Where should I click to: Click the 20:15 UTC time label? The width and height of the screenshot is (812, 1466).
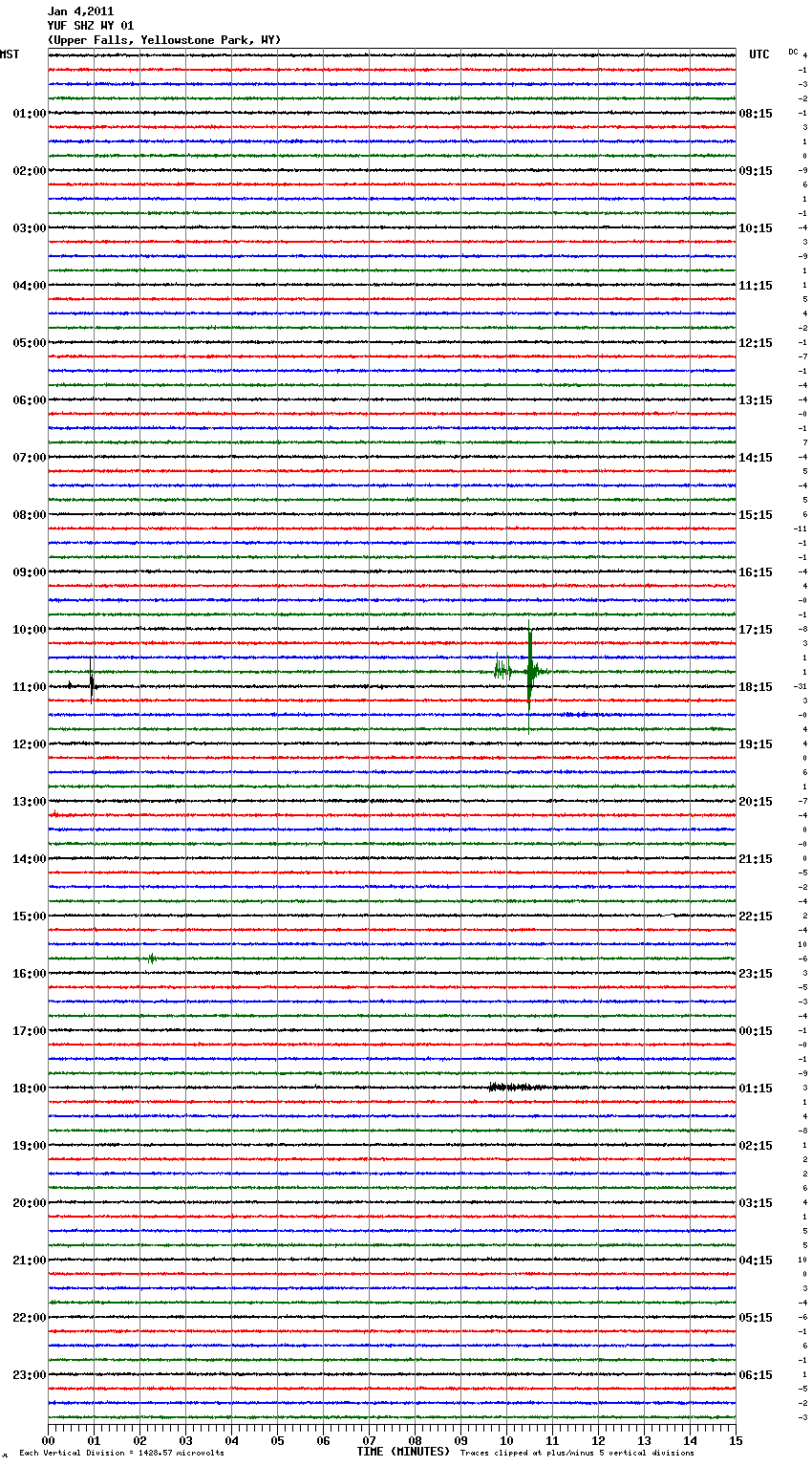[756, 802]
